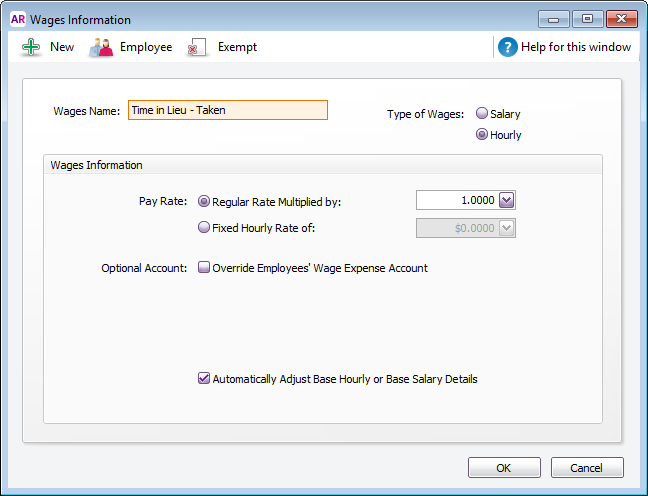
Task: Uncheck Automatically Adjust Base Hourly or Salary
Action: 204,379
